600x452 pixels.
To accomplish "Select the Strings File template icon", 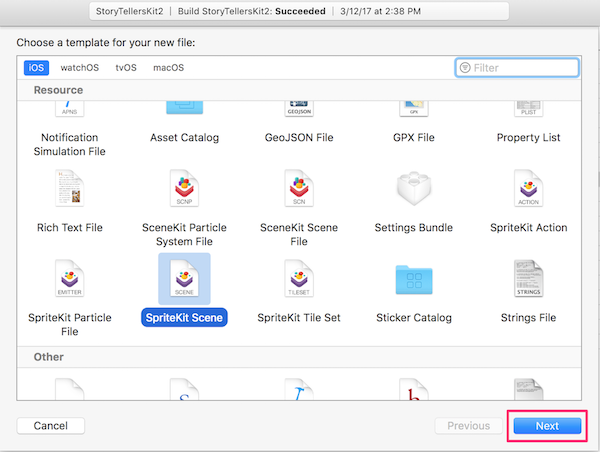I will (528, 279).
